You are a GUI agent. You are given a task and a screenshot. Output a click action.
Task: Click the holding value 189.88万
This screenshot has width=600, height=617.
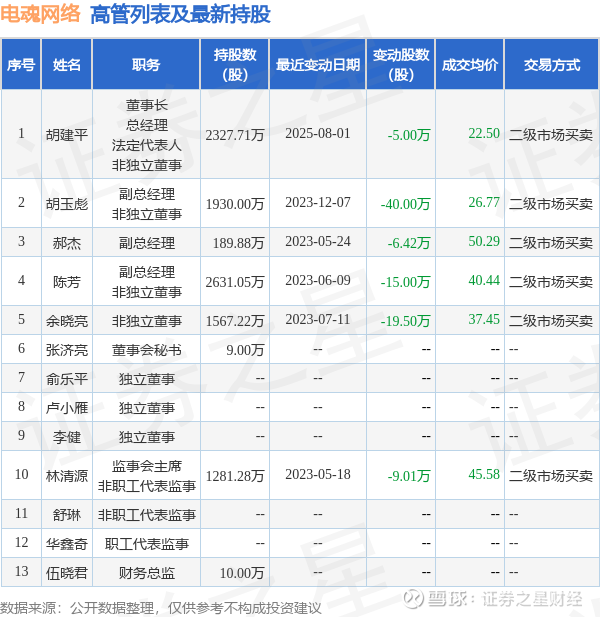[x=238, y=243]
